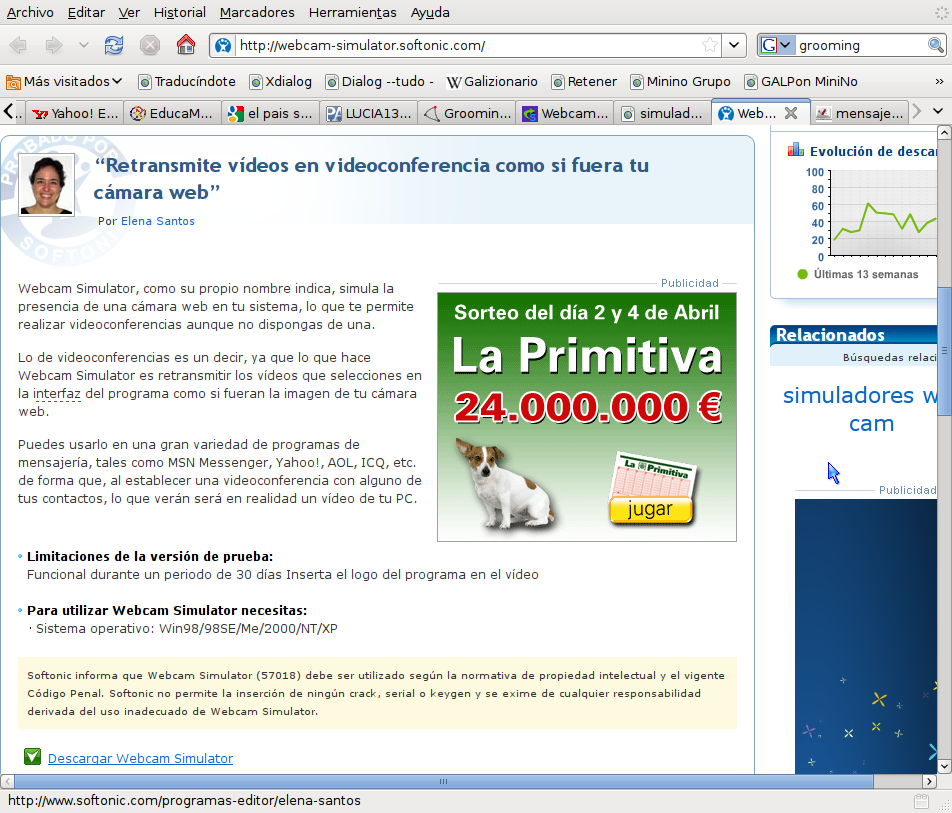Open the Editar menu
Image resolution: width=952 pixels, height=813 pixels.
coord(86,12)
